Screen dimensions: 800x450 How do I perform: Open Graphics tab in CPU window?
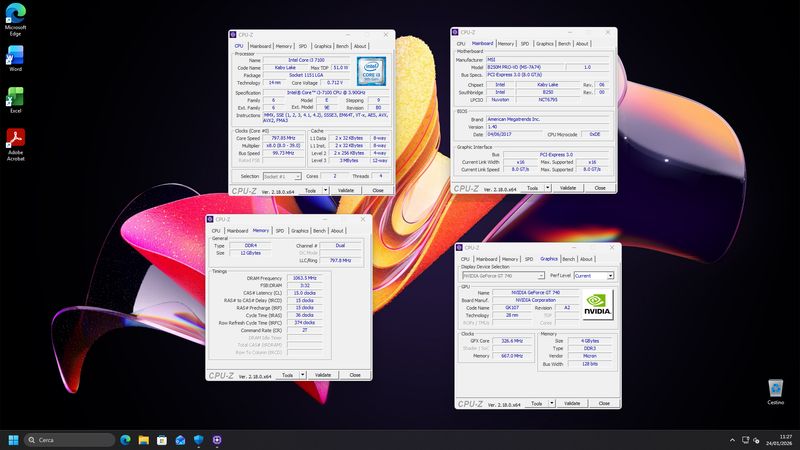point(322,46)
